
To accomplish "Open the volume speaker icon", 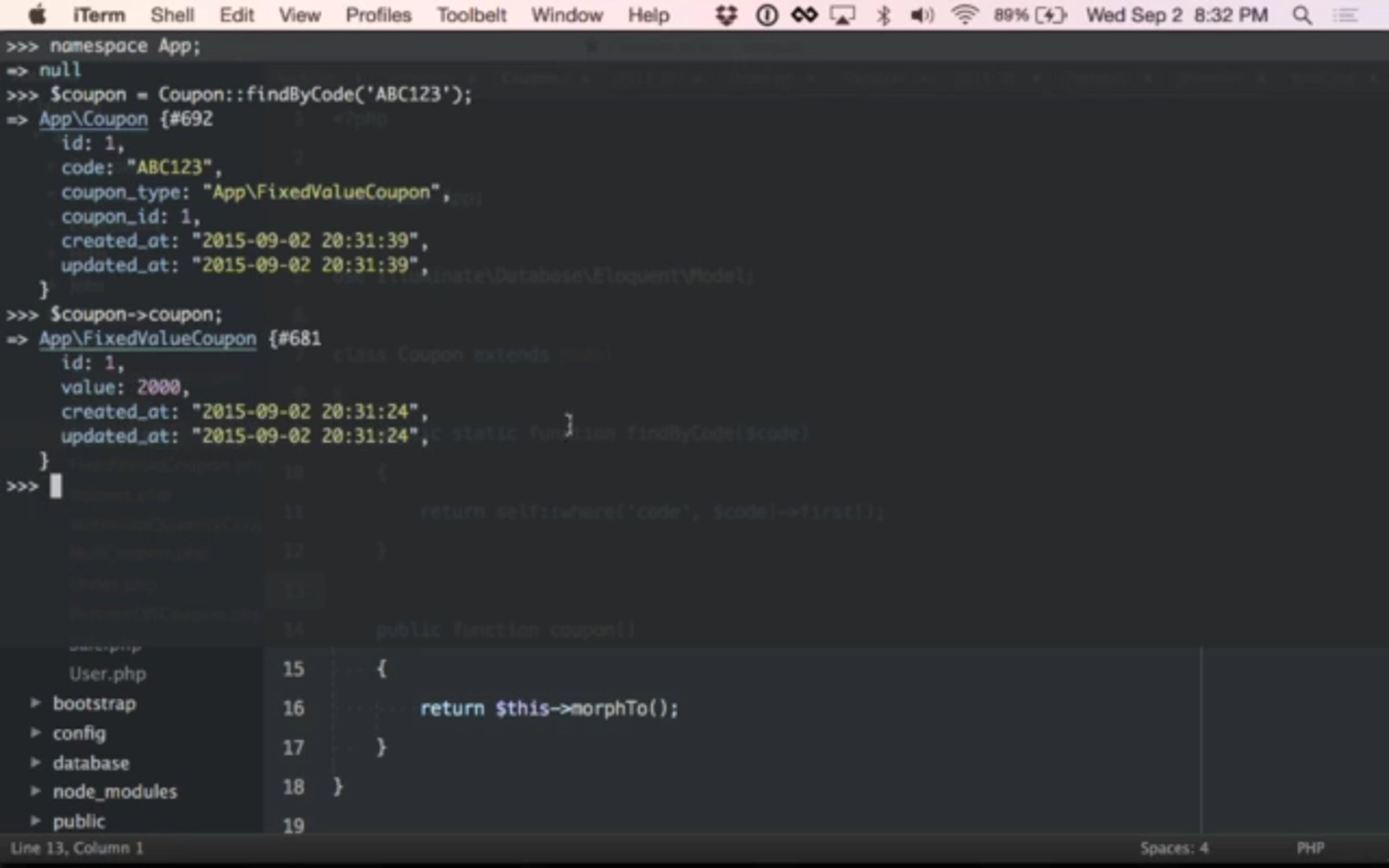I will (921, 15).
